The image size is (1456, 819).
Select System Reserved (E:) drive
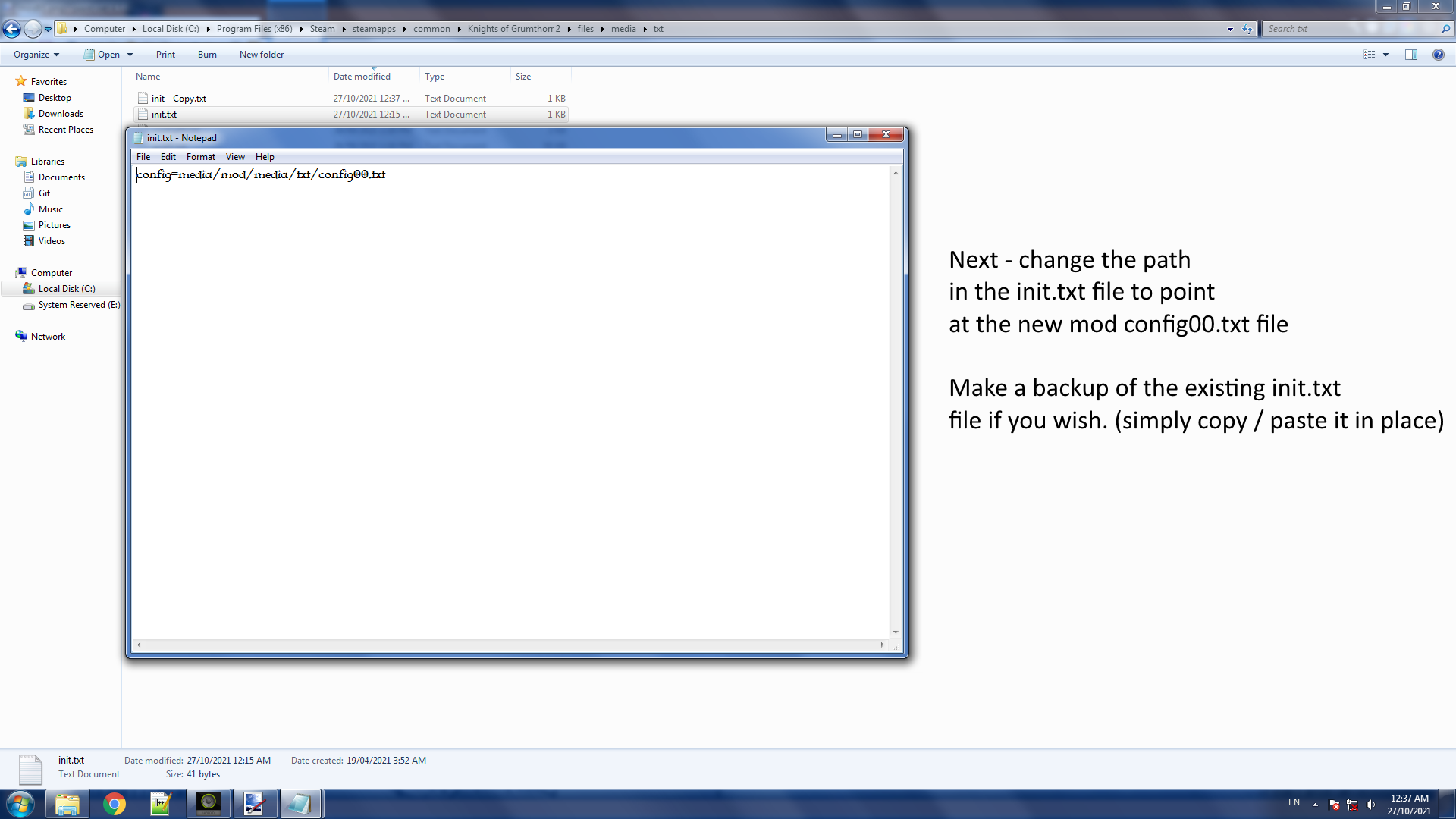(79, 305)
